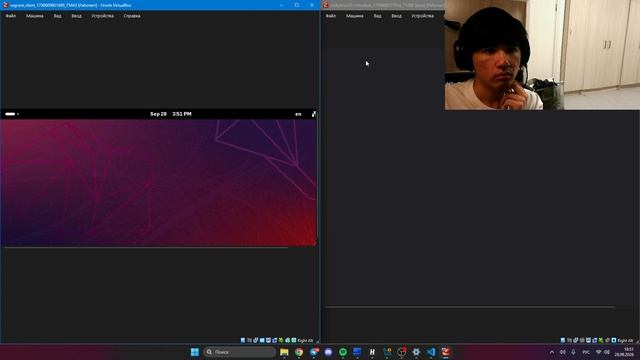640x360 pixels.
Task: Minimize the left VirtualBox window
Action: 282,5
